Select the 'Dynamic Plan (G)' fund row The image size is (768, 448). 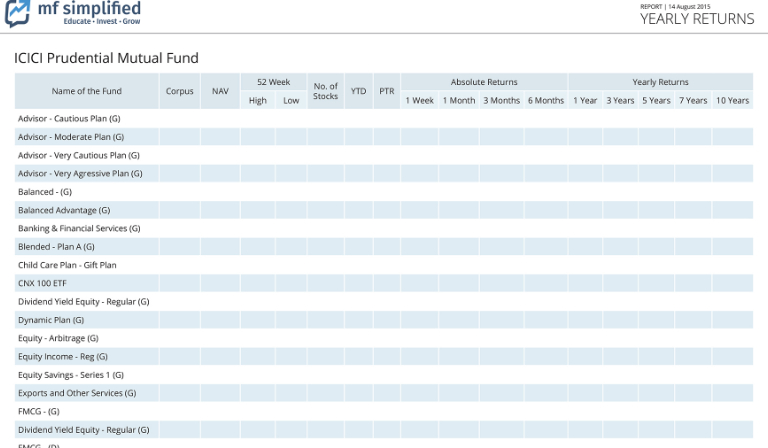pyautogui.click(x=384, y=320)
